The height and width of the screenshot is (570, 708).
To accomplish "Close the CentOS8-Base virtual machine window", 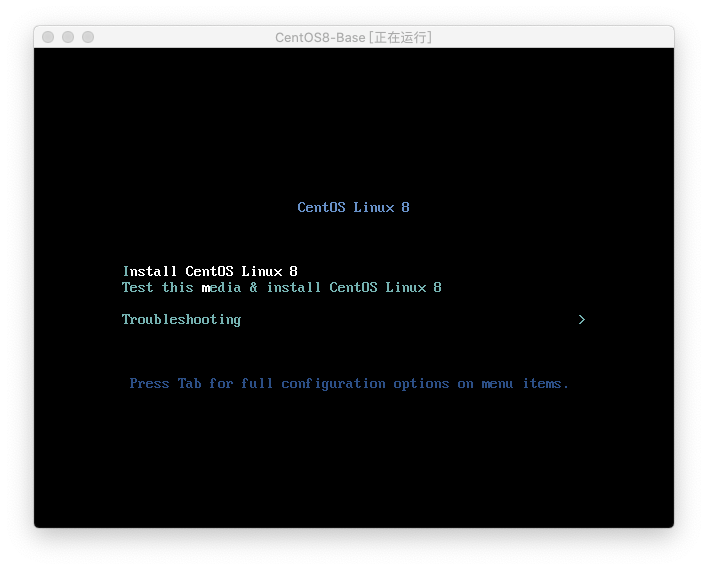I will point(48,37).
